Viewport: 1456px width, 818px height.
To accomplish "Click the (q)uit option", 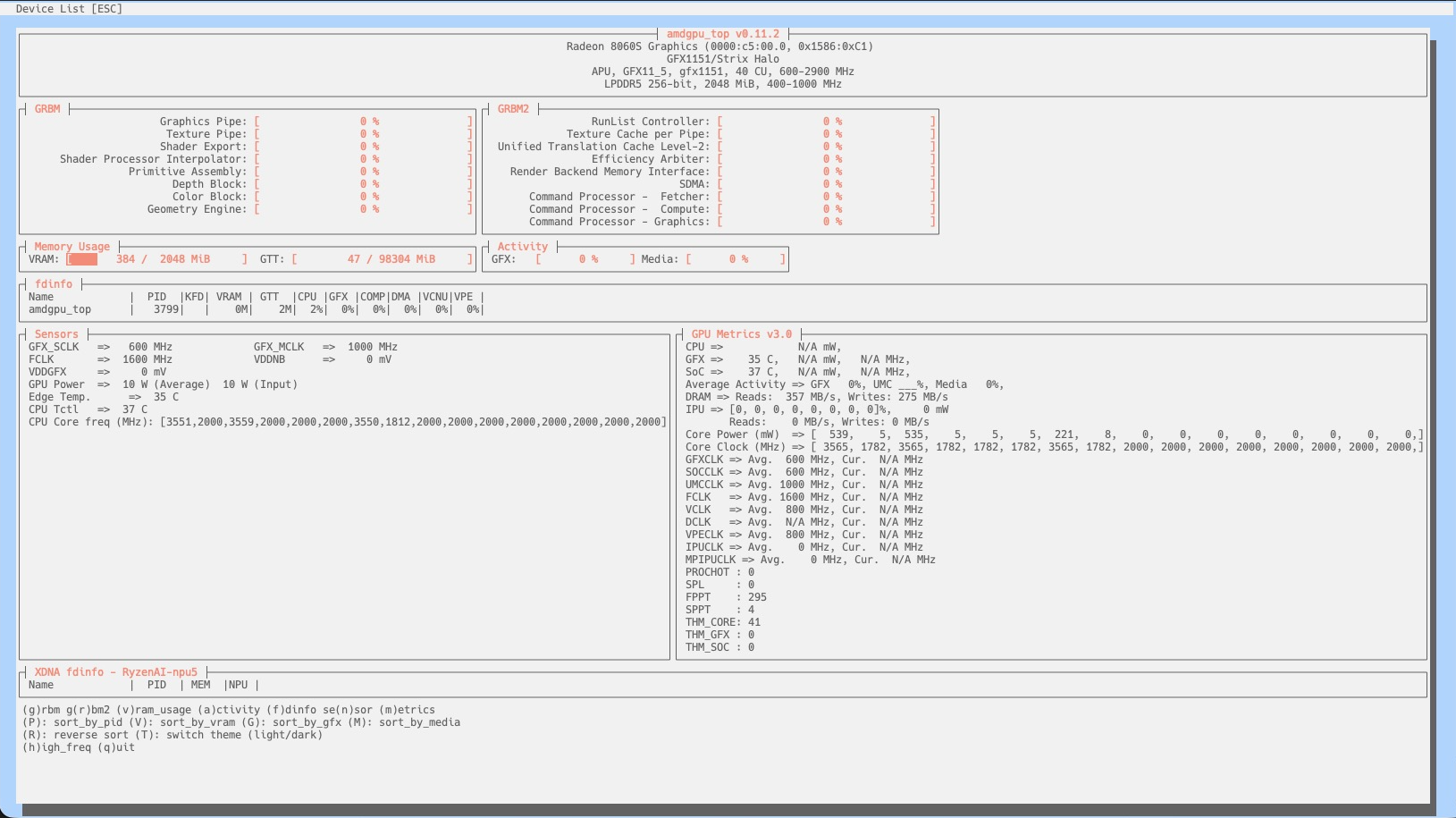I will pos(116,747).
